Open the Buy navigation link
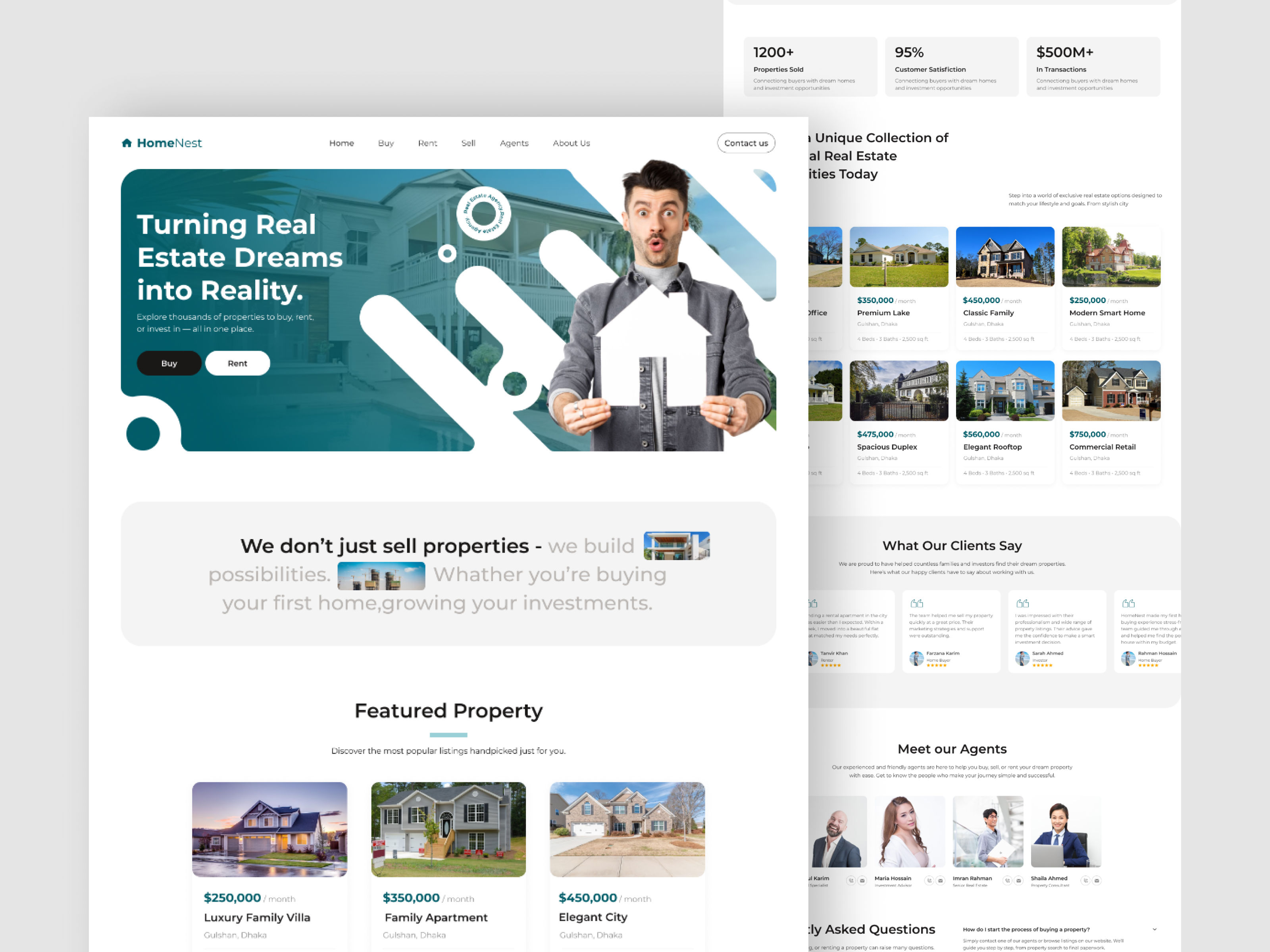The width and height of the screenshot is (1270, 952). pos(386,143)
